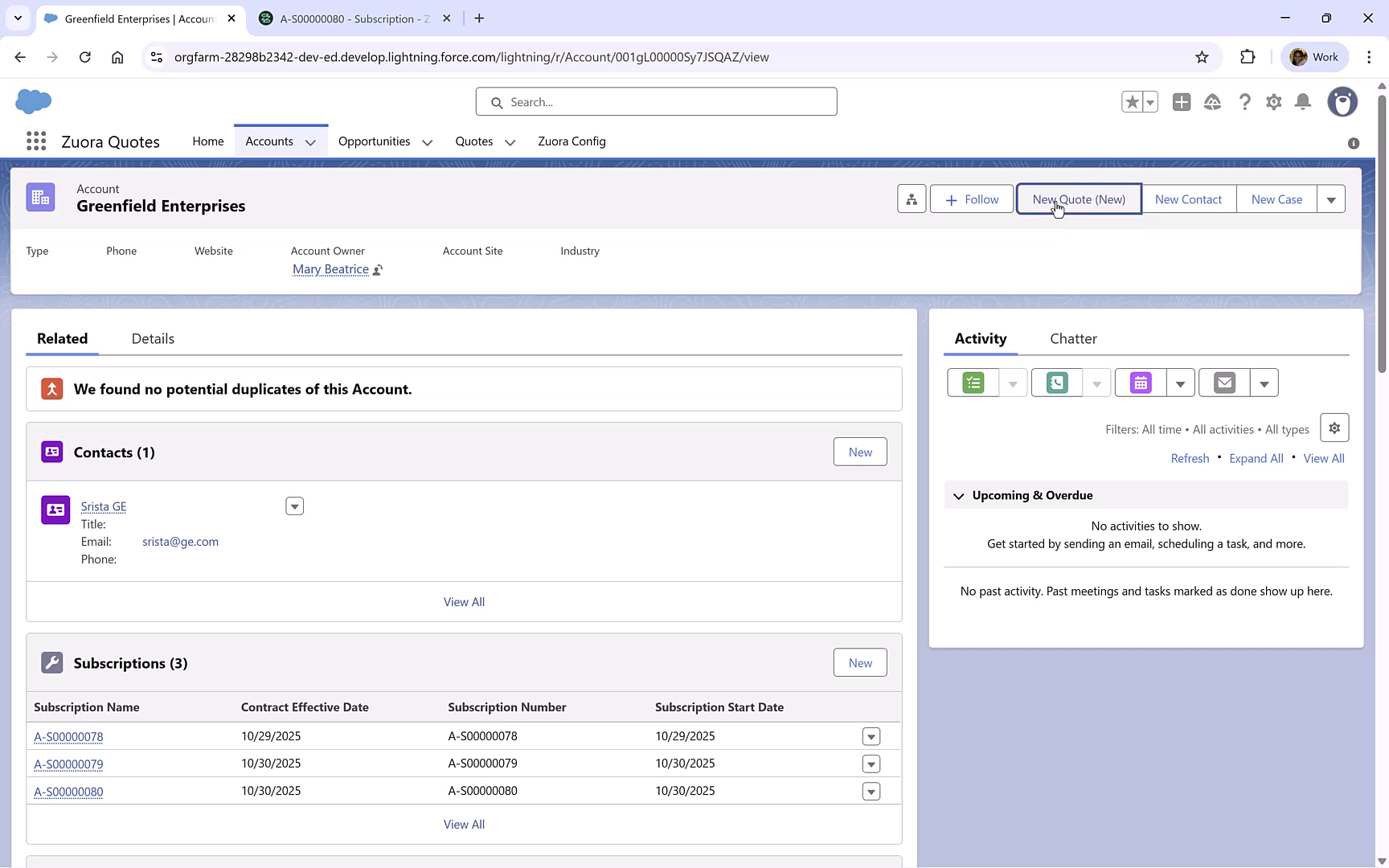
Task: Open the App Launcher grid
Action: 35,141
